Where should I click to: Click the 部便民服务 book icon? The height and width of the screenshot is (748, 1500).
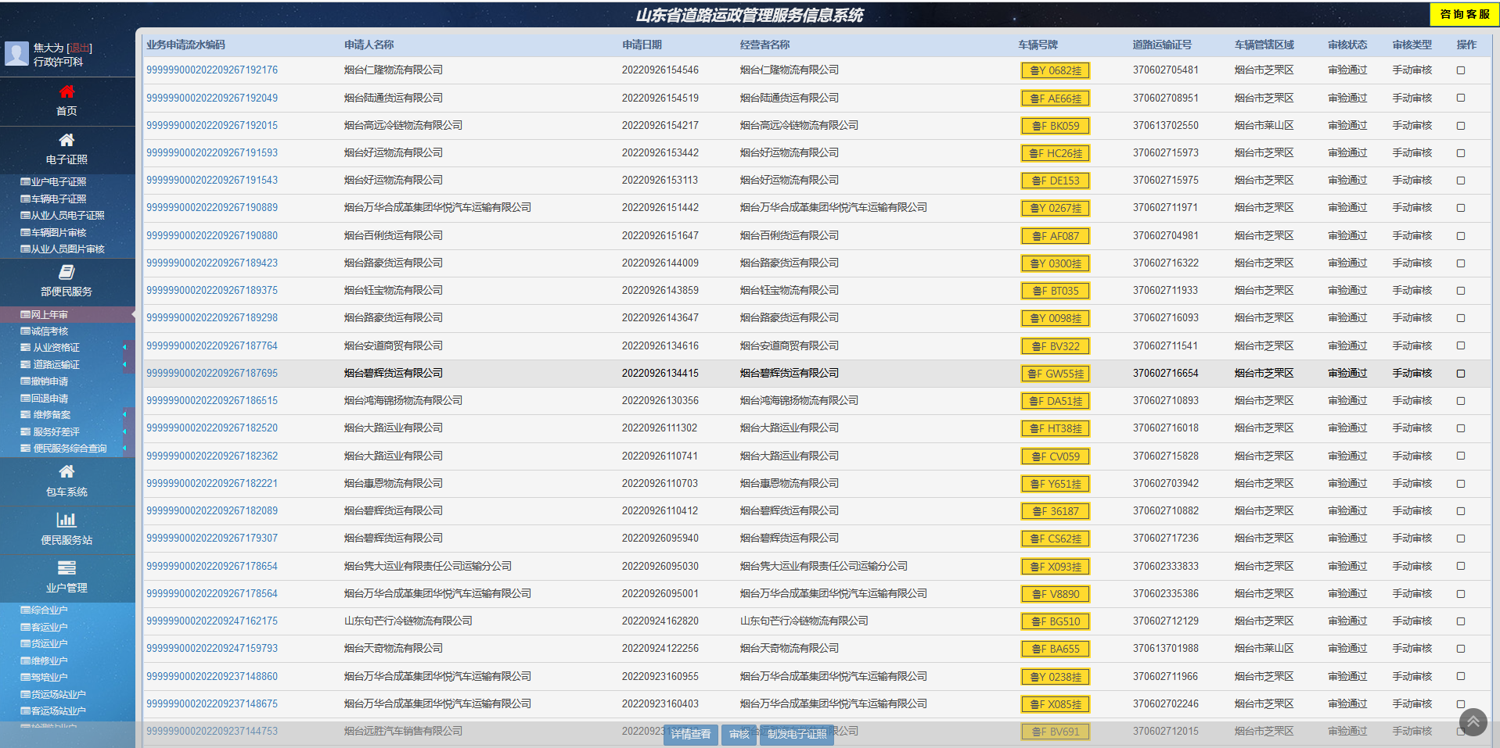tap(66, 272)
